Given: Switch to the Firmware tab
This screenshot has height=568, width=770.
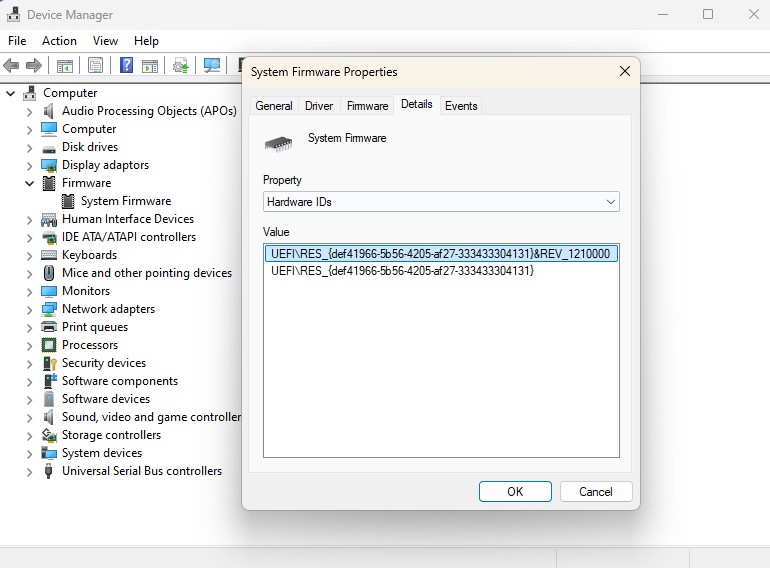Looking at the screenshot, I should (x=367, y=106).
